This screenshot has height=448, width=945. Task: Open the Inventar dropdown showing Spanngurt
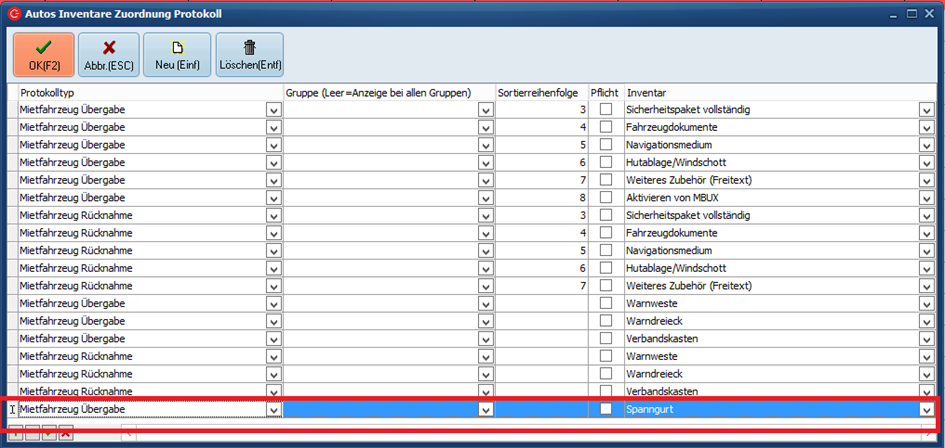click(x=926, y=409)
